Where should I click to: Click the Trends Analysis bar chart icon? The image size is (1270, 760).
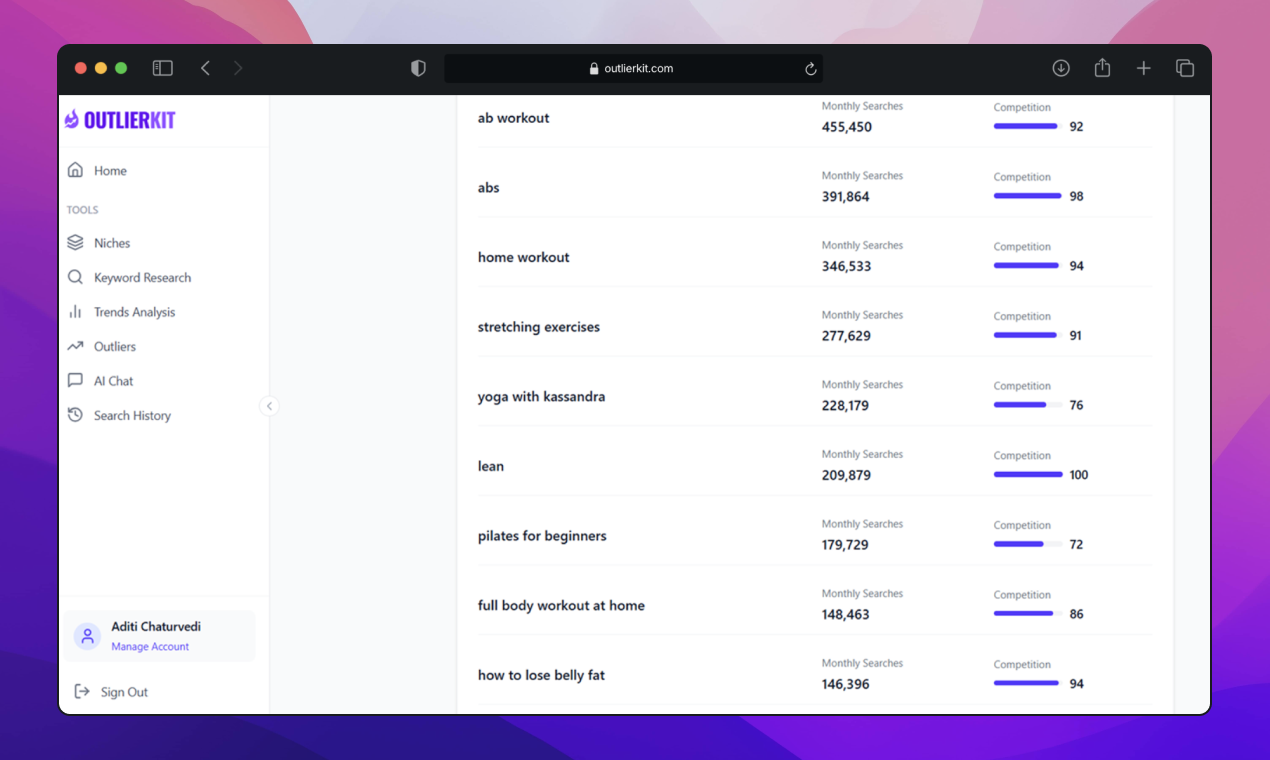(x=75, y=312)
